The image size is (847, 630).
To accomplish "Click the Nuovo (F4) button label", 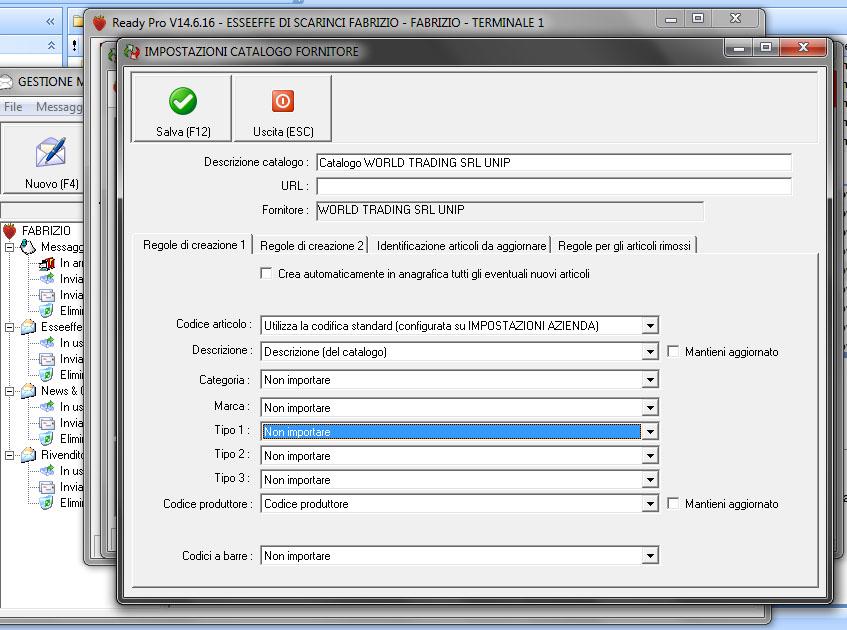I will (x=51, y=184).
